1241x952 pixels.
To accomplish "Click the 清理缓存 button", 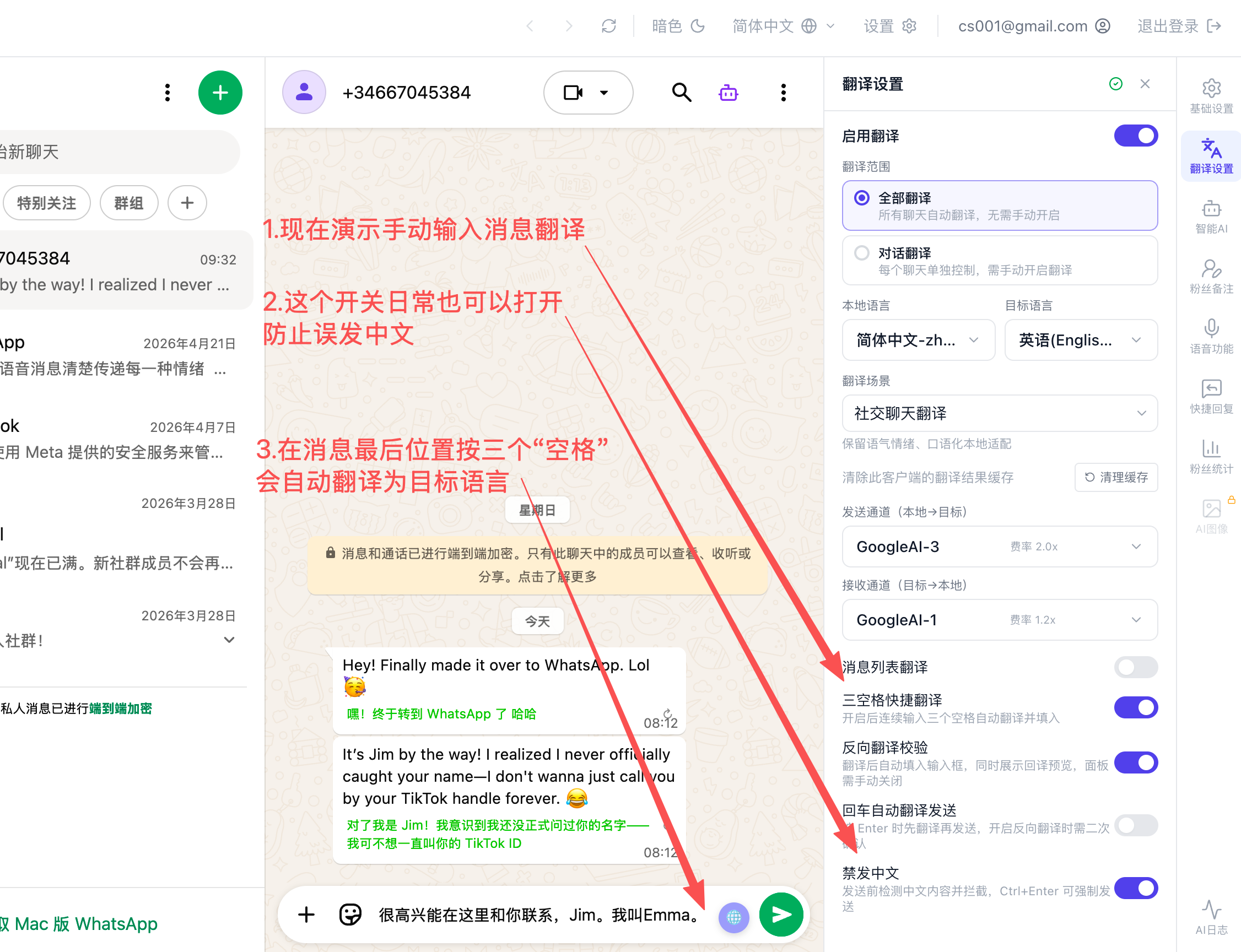I will (x=1116, y=477).
